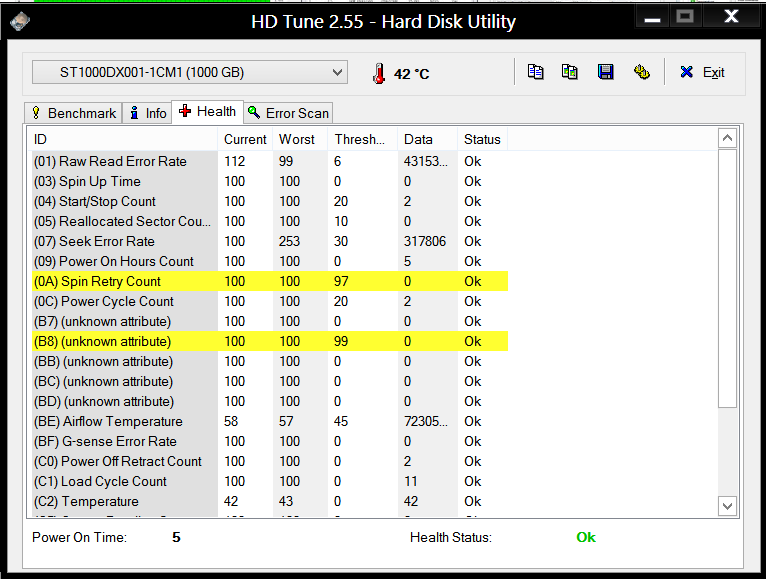Select the G-sense Error Rate row
766x579 pixels.
click(x=270, y=442)
